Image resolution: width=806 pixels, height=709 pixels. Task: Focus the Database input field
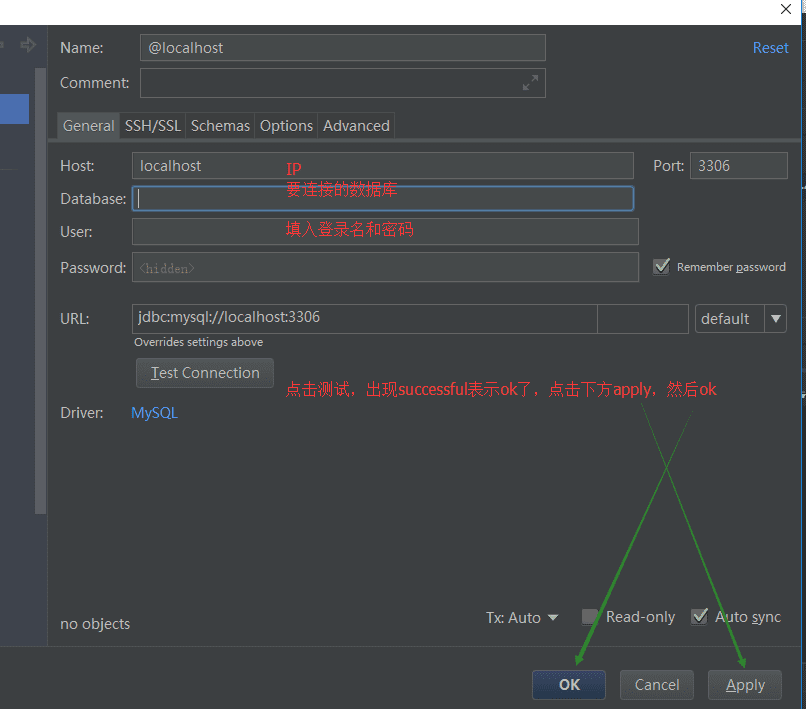coord(382,198)
